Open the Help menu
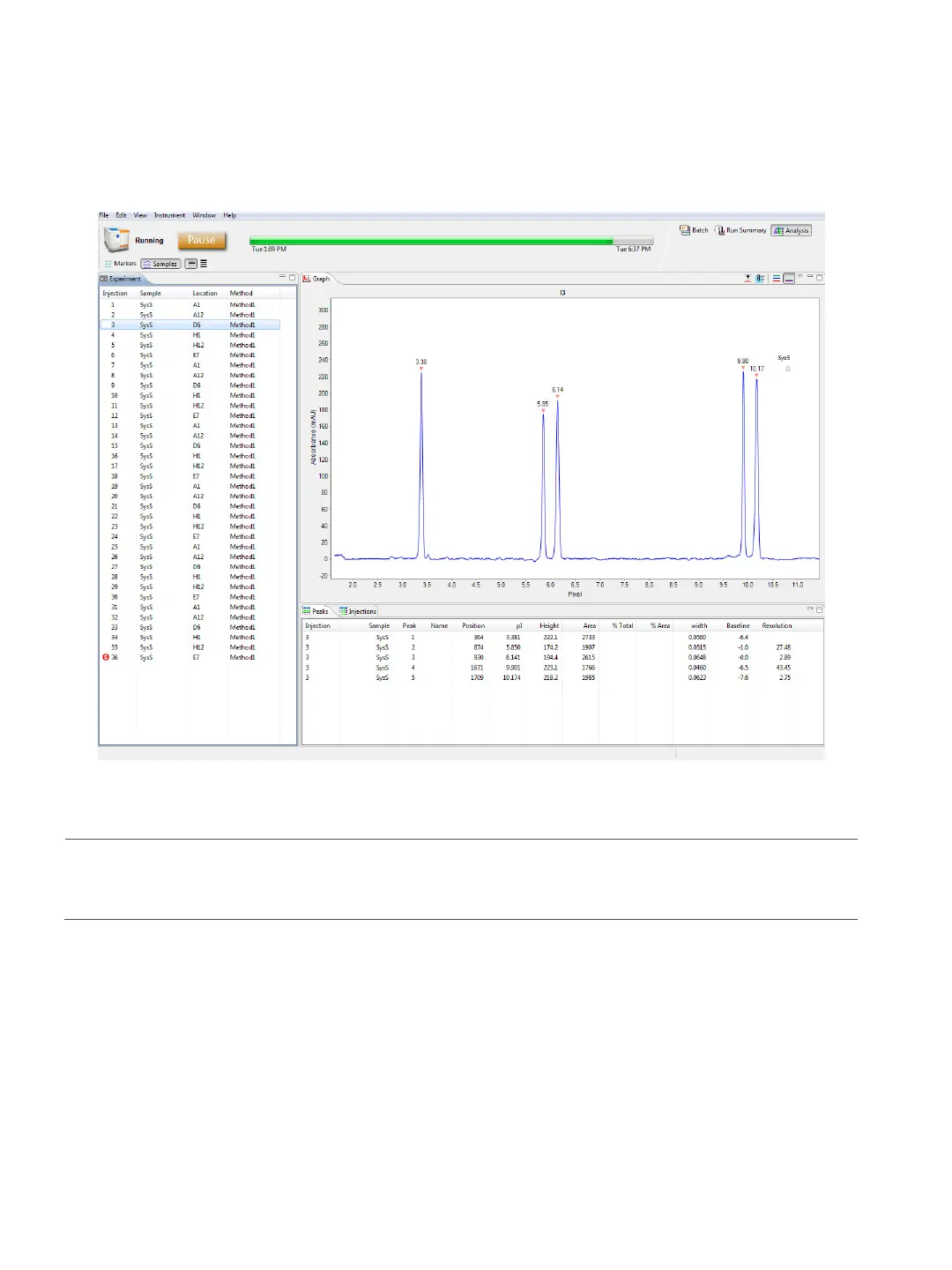The height and width of the screenshot is (1270, 952). point(229,215)
